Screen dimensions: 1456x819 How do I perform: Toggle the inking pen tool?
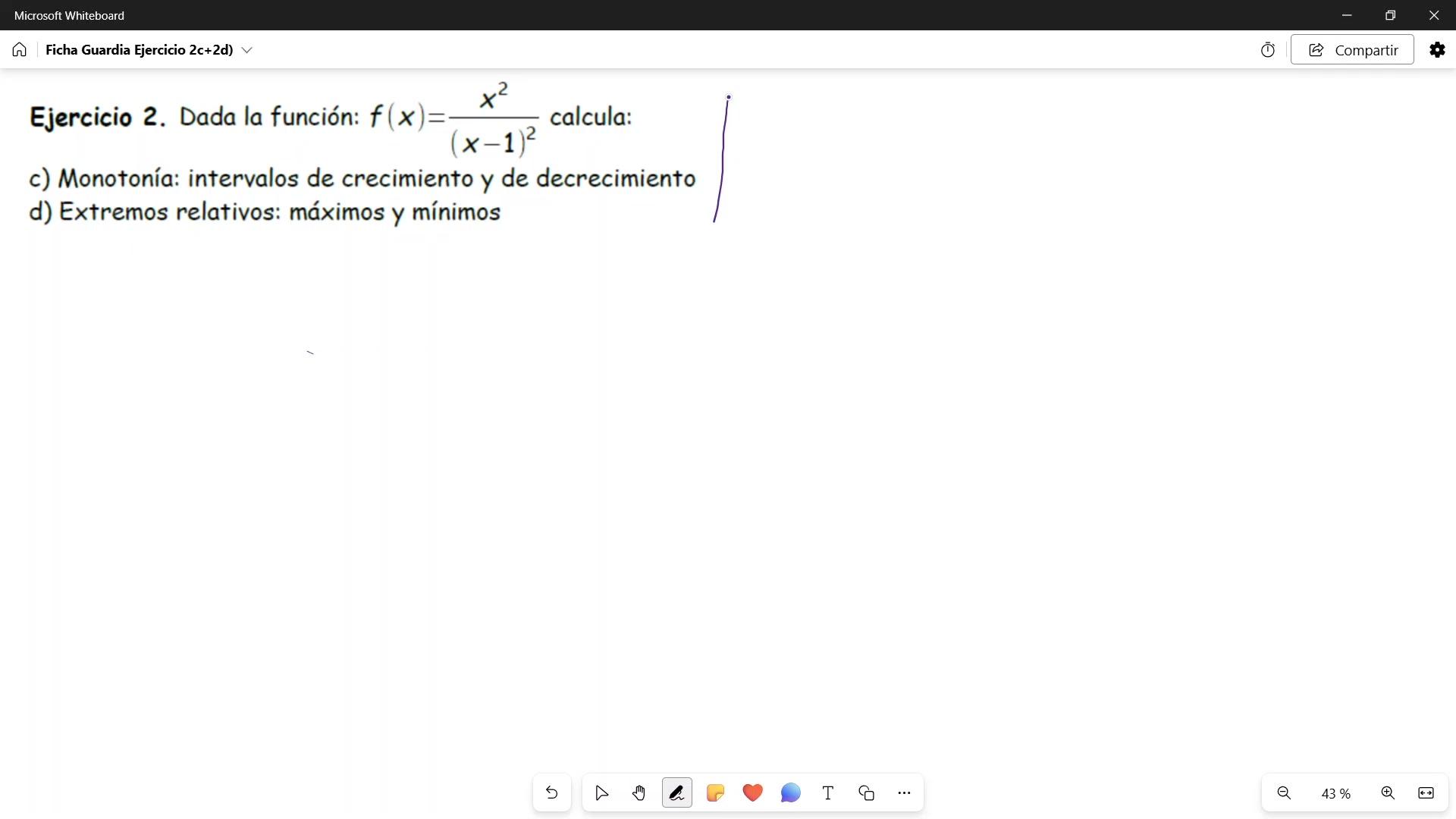tap(676, 793)
